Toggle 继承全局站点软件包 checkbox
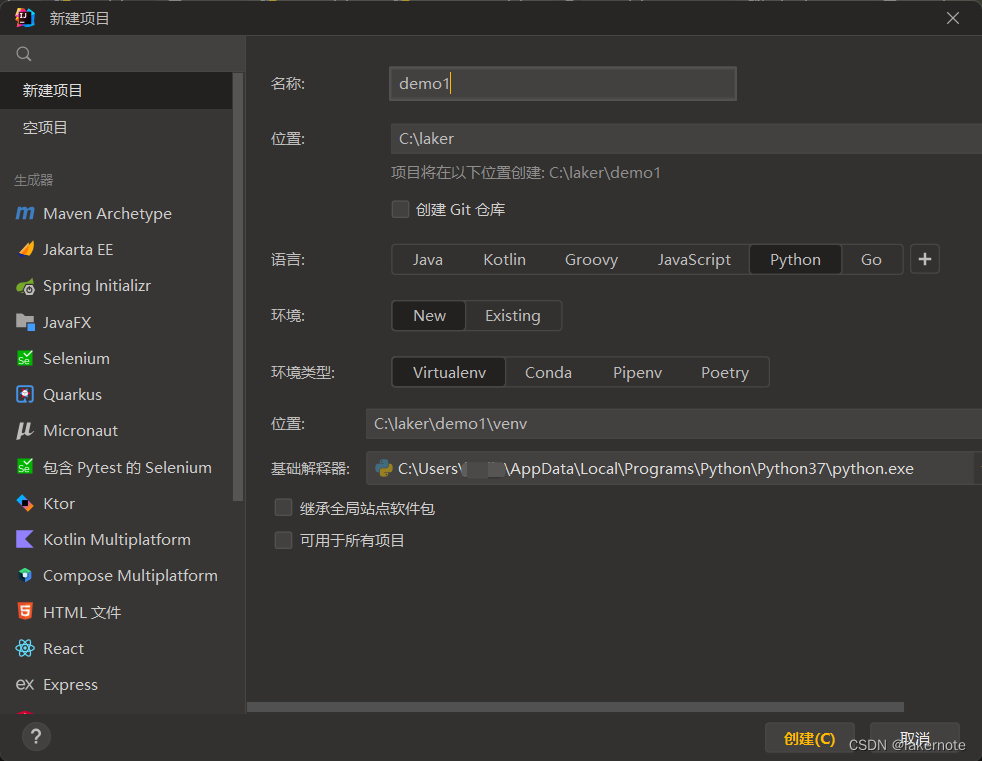 click(x=284, y=507)
